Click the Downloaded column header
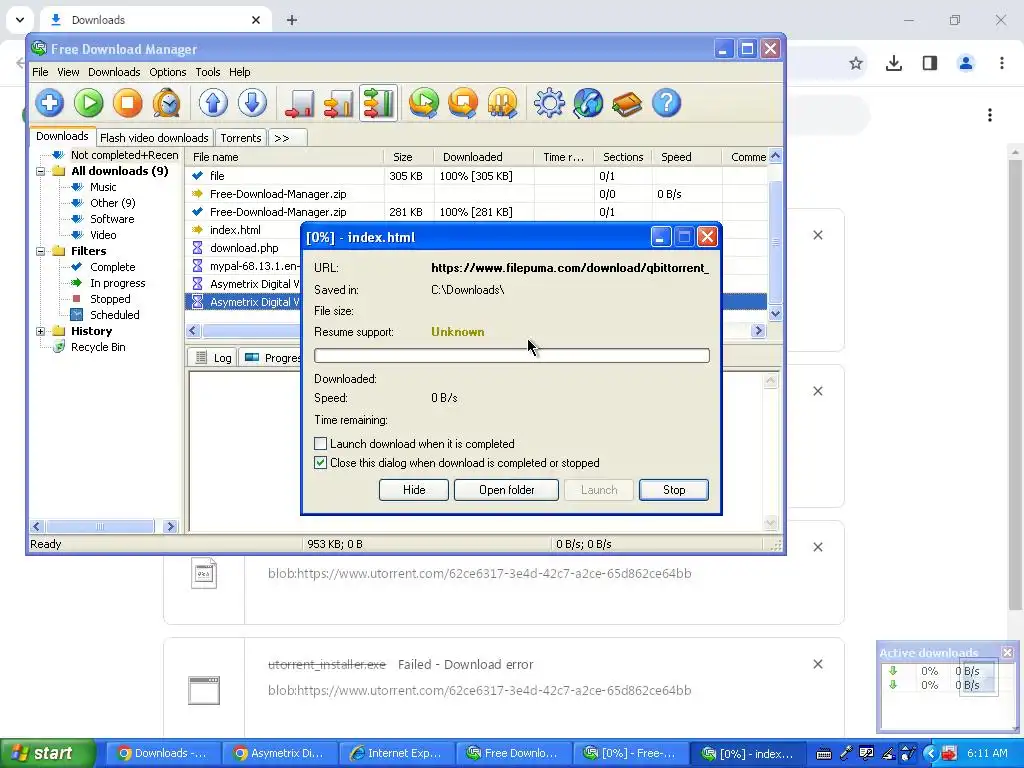The height and width of the screenshot is (768, 1024). tap(484, 157)
